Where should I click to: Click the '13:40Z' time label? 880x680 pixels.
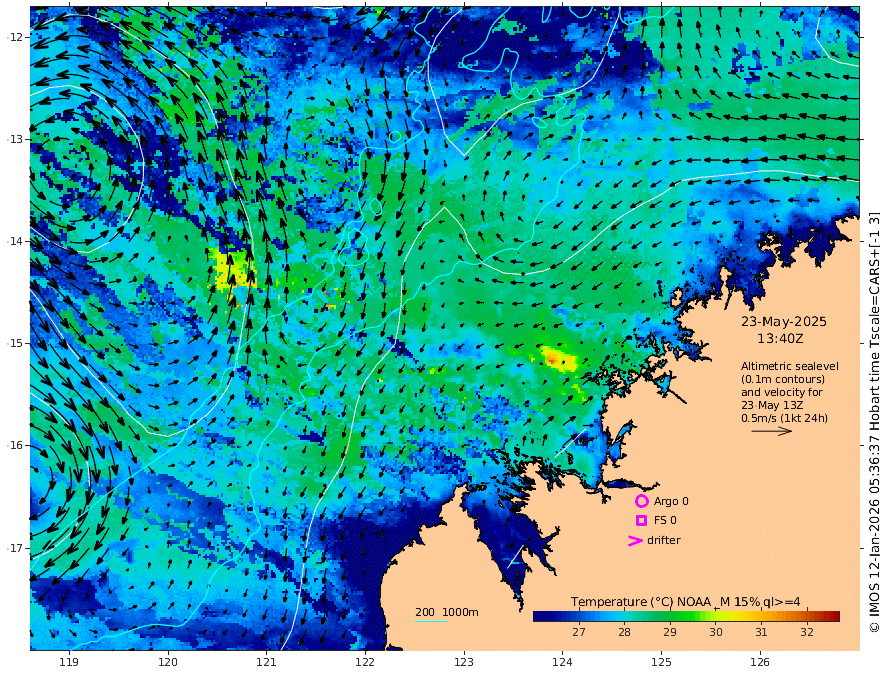[x=780, y=339]
